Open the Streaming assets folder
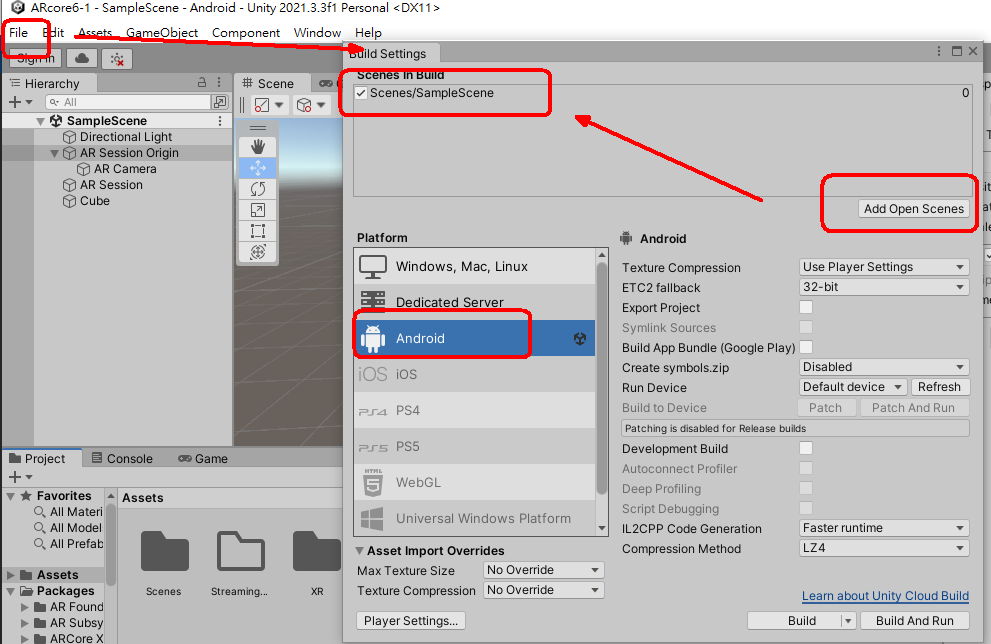The height and width of the screenshot is (644, 991). pyautogui.click(x=240, y=564)
